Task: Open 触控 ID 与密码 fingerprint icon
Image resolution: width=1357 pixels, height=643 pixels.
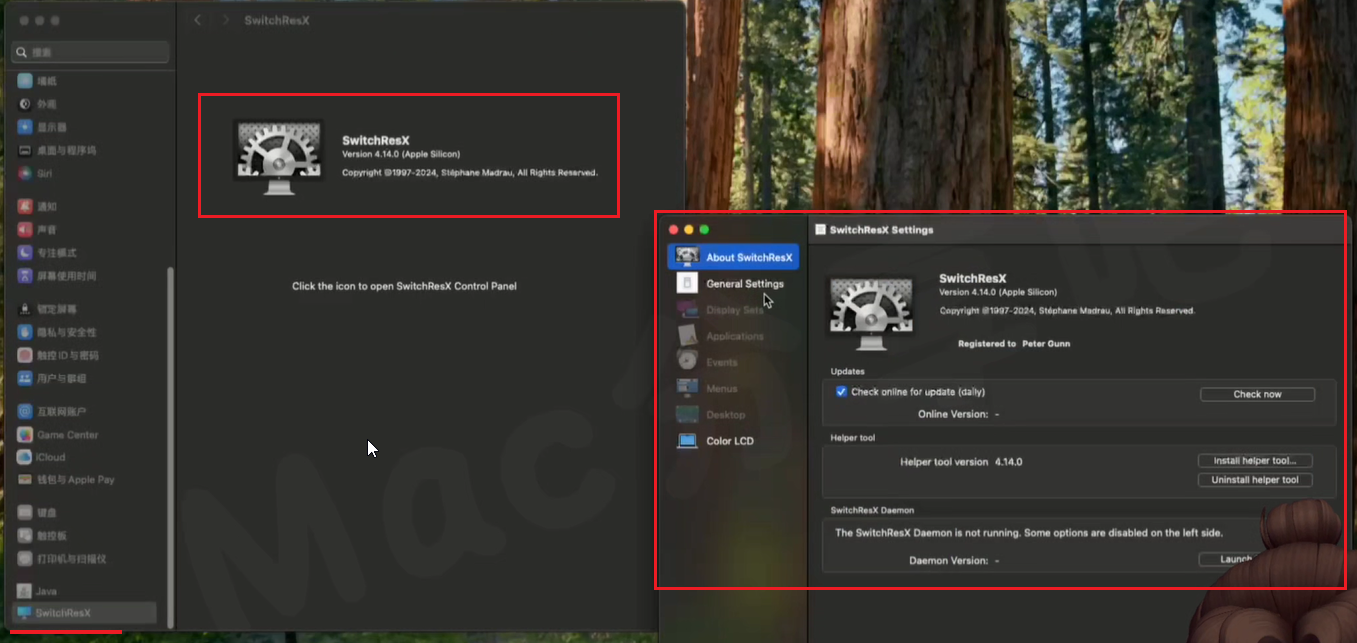Action: coord(25,355)
